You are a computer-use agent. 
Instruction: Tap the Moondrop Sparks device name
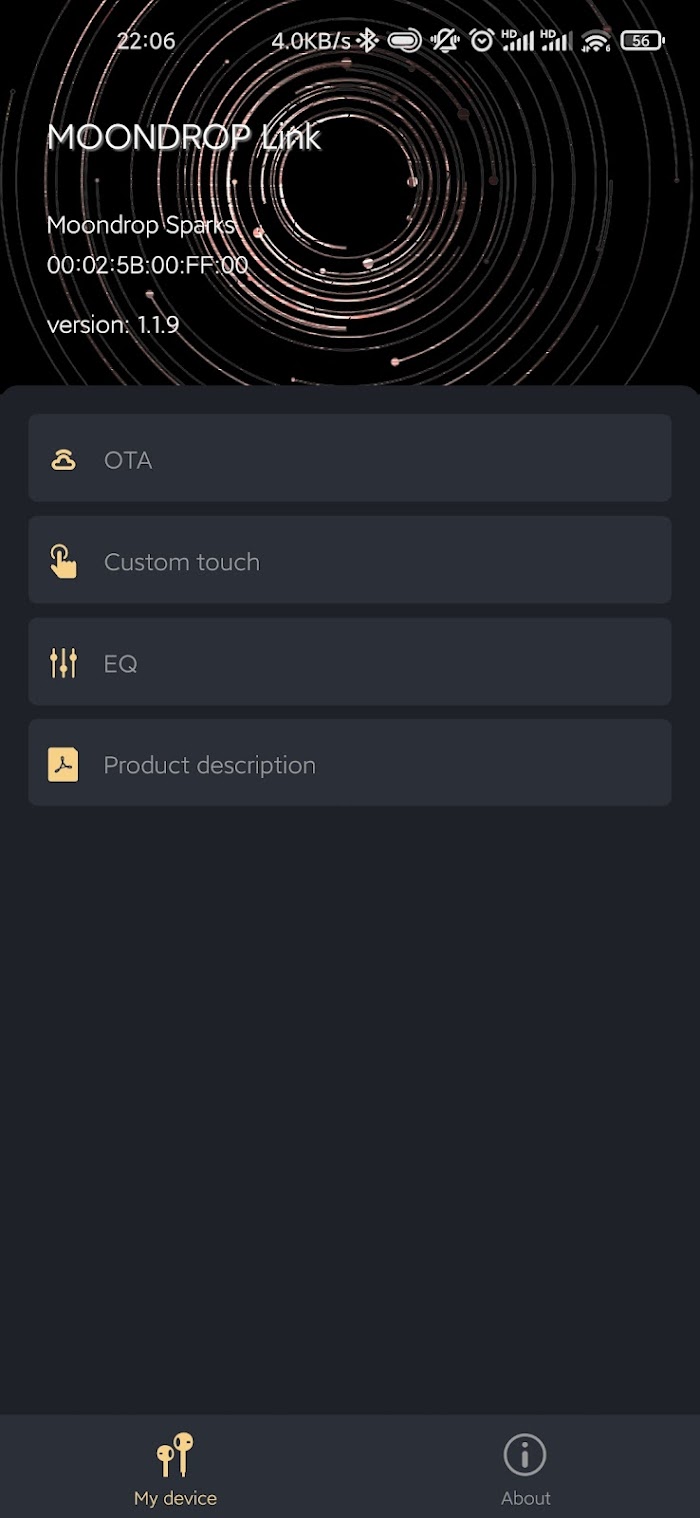click(x=140, y=225)
